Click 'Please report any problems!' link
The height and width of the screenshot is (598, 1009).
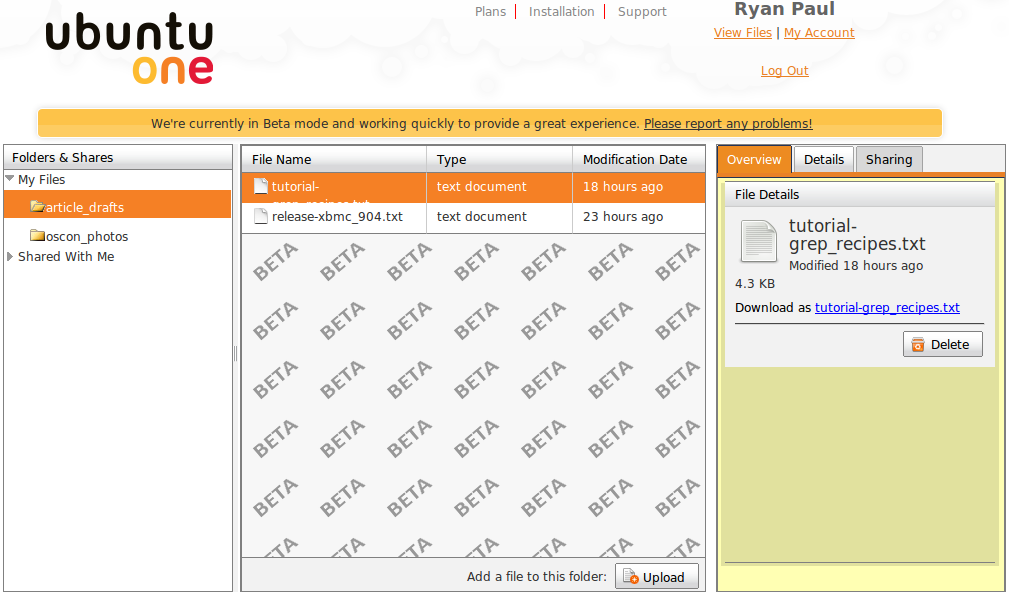pos(728,124)
